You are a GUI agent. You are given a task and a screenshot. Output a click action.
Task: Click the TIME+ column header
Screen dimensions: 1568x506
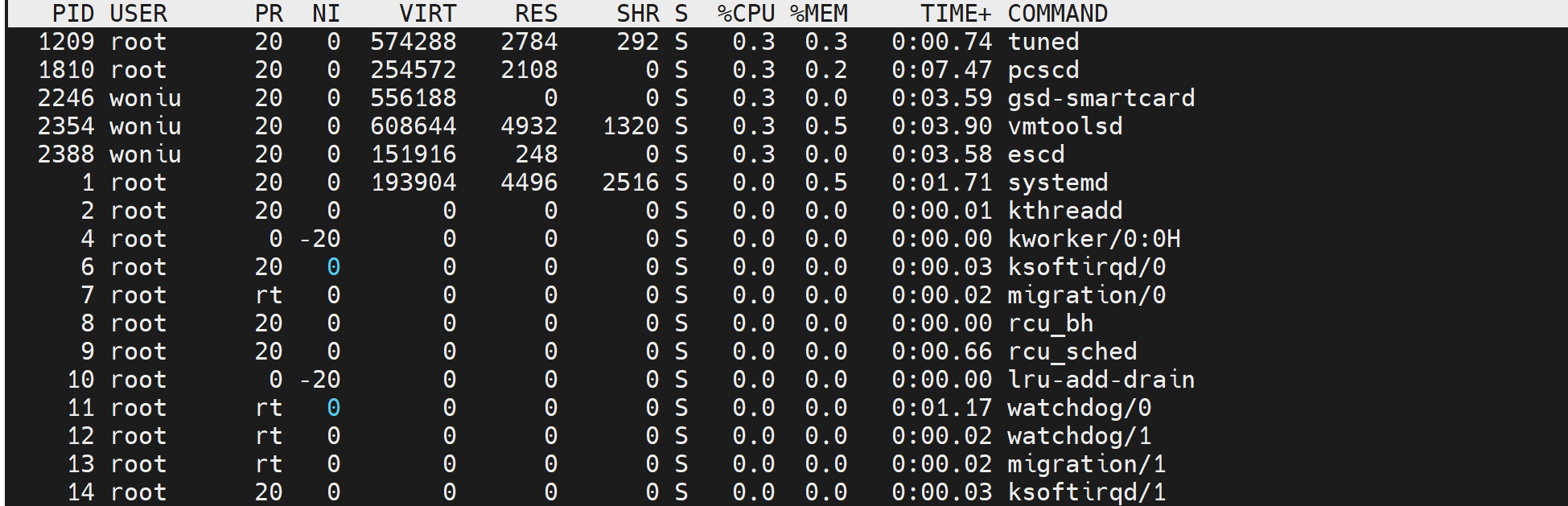pyautogui.click(x=956, y=14)
